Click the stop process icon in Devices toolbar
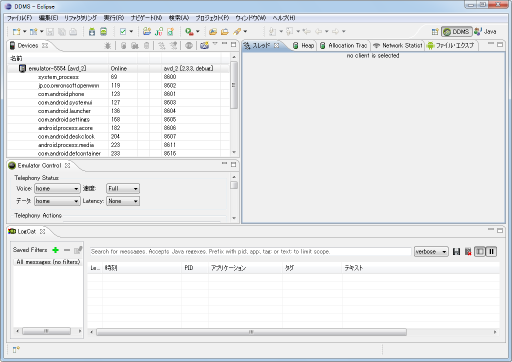The width and height of the screenshot is (512, 362). (x=189, y=46)
